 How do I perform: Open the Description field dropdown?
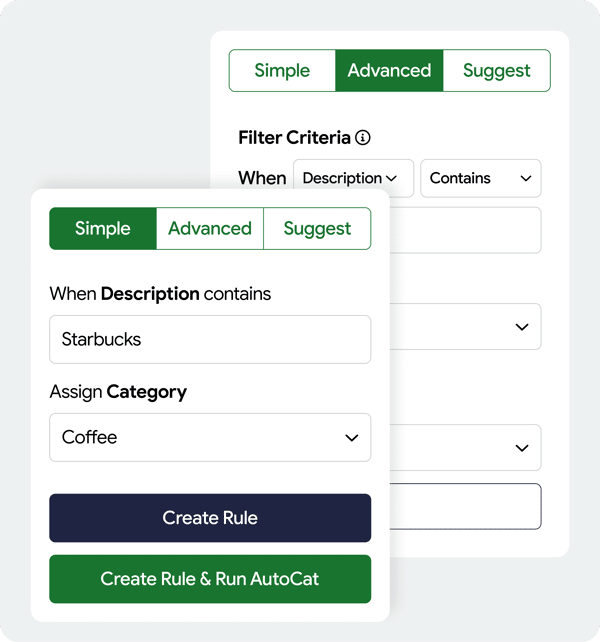click(x=353, y=178)
